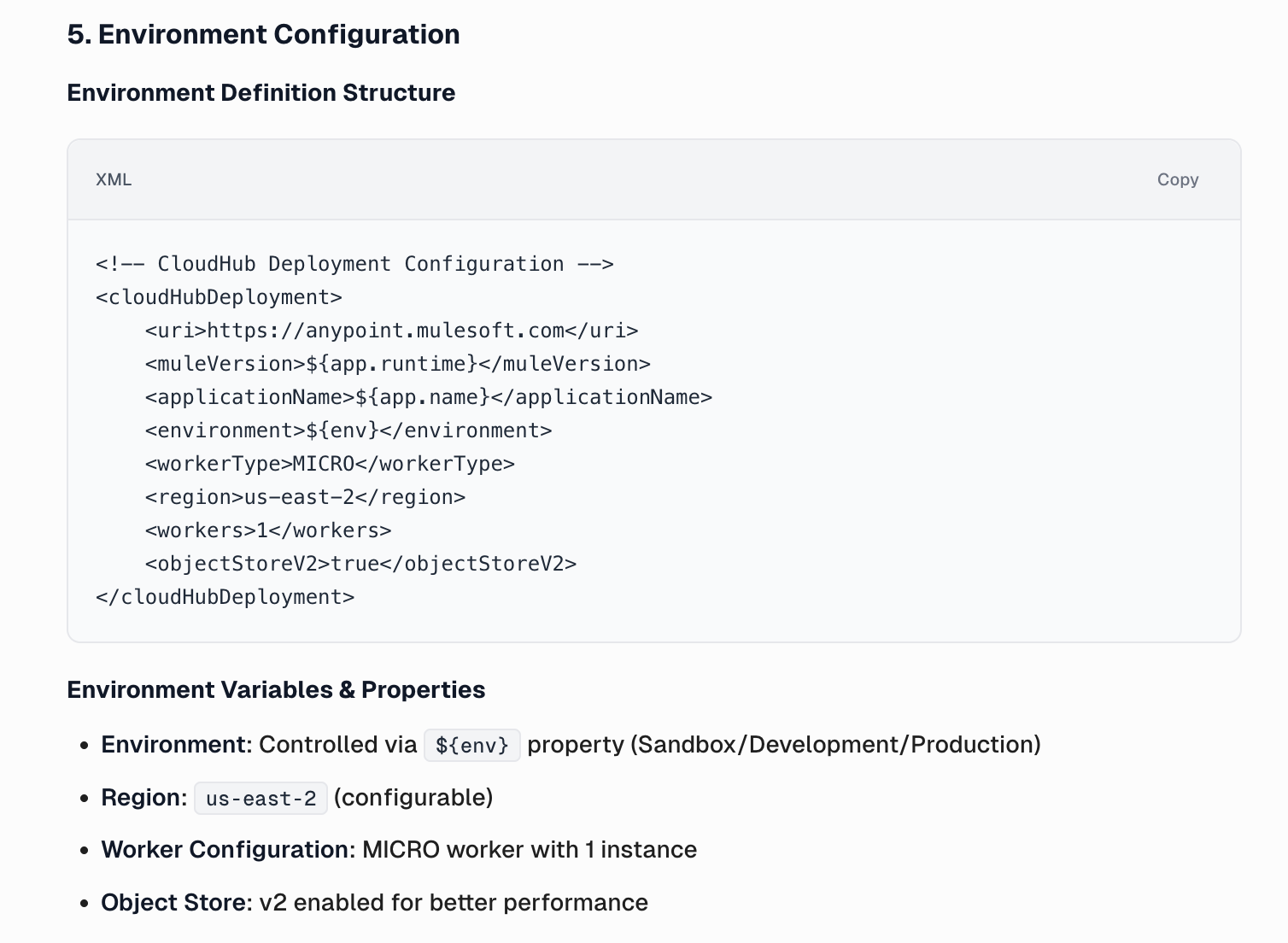
Task: Select the environment element with ${env}
Action: point(348,430)
